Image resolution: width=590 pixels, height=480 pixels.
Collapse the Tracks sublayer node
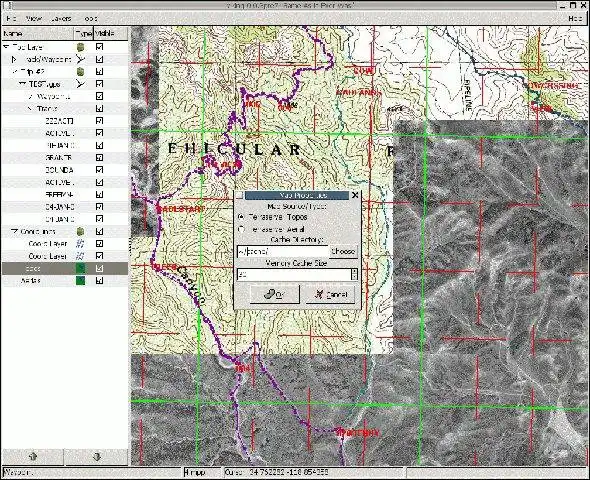click(31, 108)
